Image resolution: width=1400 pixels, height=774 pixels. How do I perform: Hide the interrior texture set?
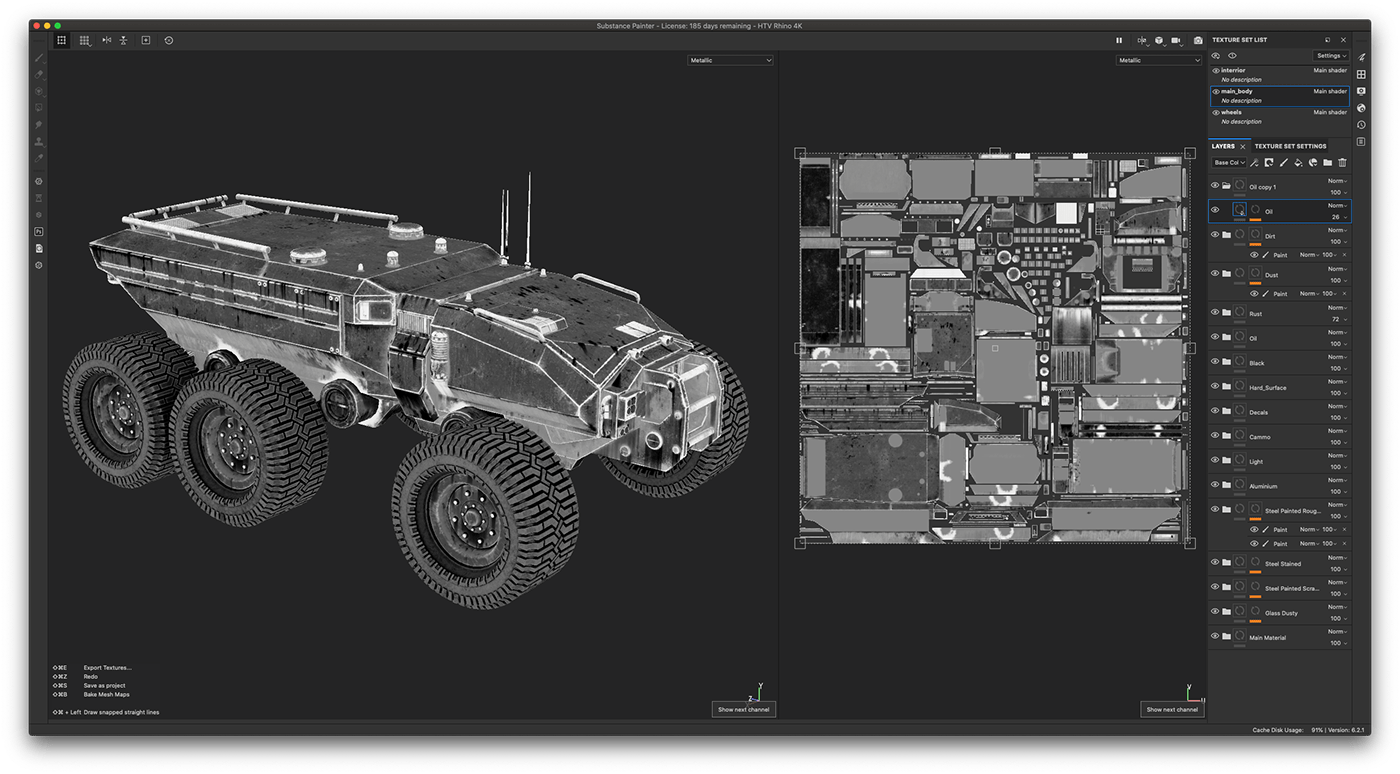click(1216, 70)
